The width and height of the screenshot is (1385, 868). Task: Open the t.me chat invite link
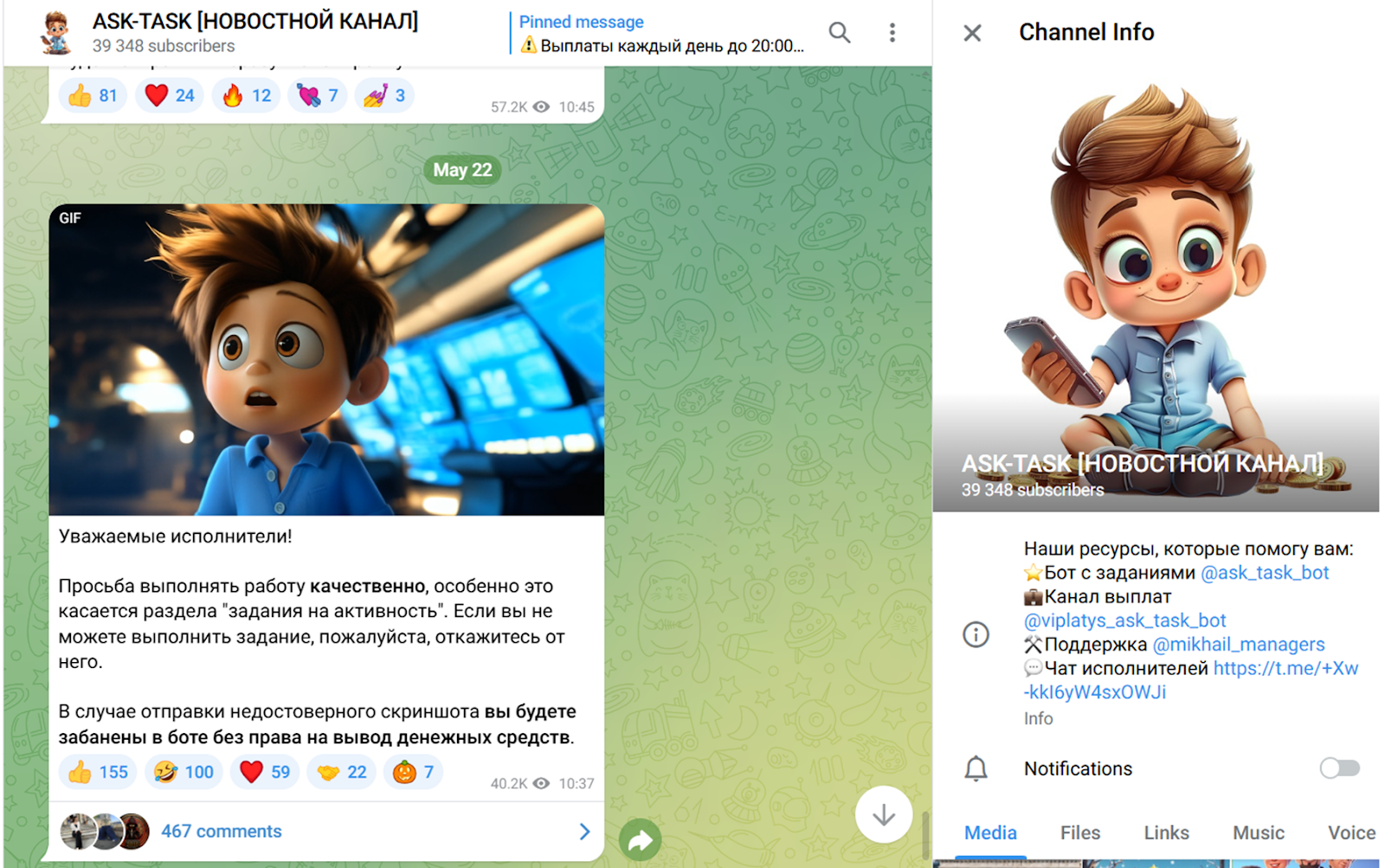[1192, 680]
